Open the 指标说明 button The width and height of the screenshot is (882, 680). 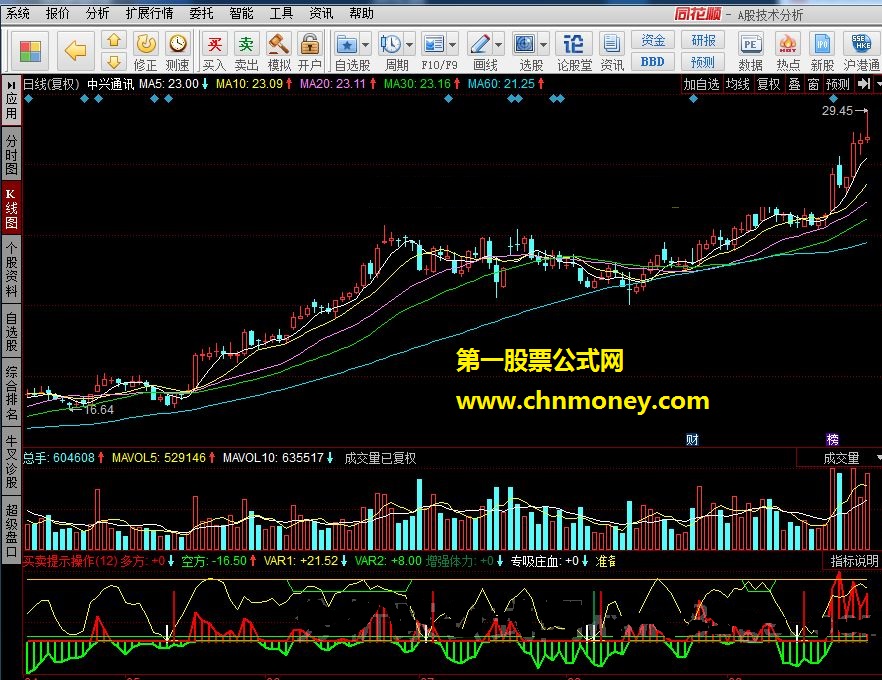pyautogui.click(x=854, y=561)
